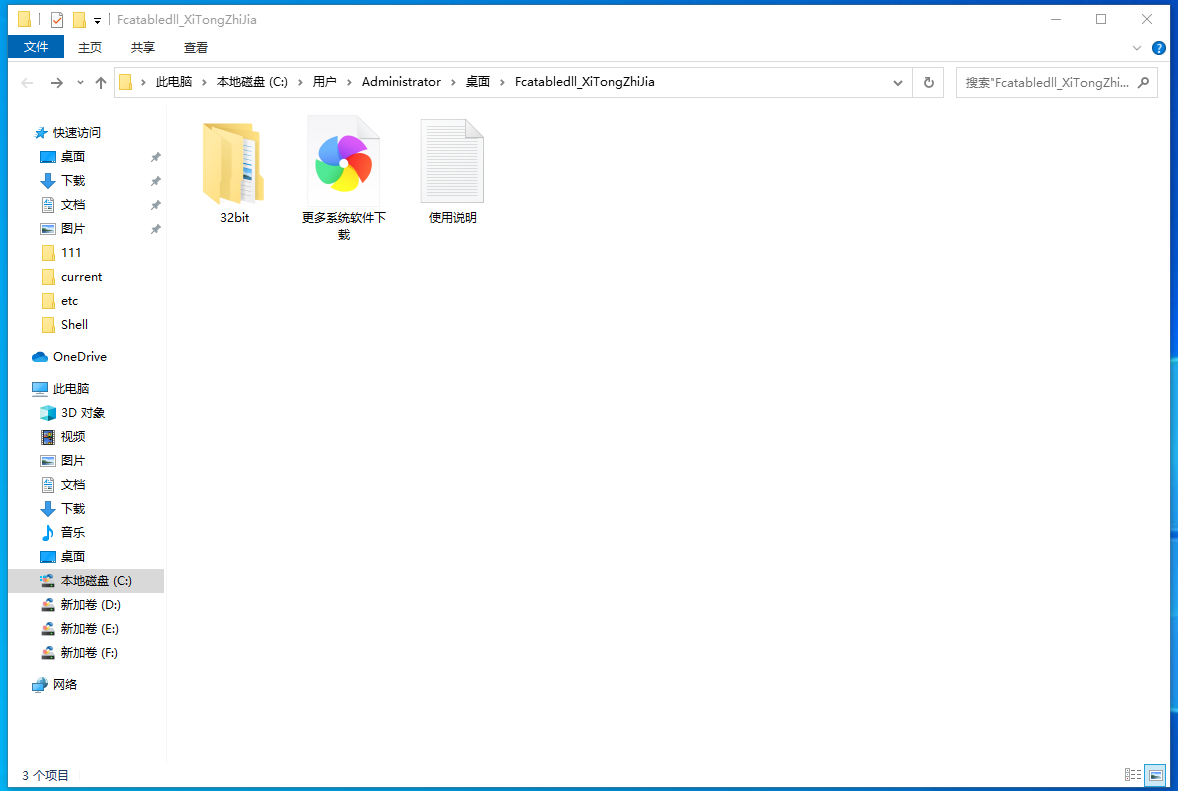Viewport: 1178px width, 791px height.
Task: Switch to the 查看 ribbon tab
Action: (x=196, y=47)
